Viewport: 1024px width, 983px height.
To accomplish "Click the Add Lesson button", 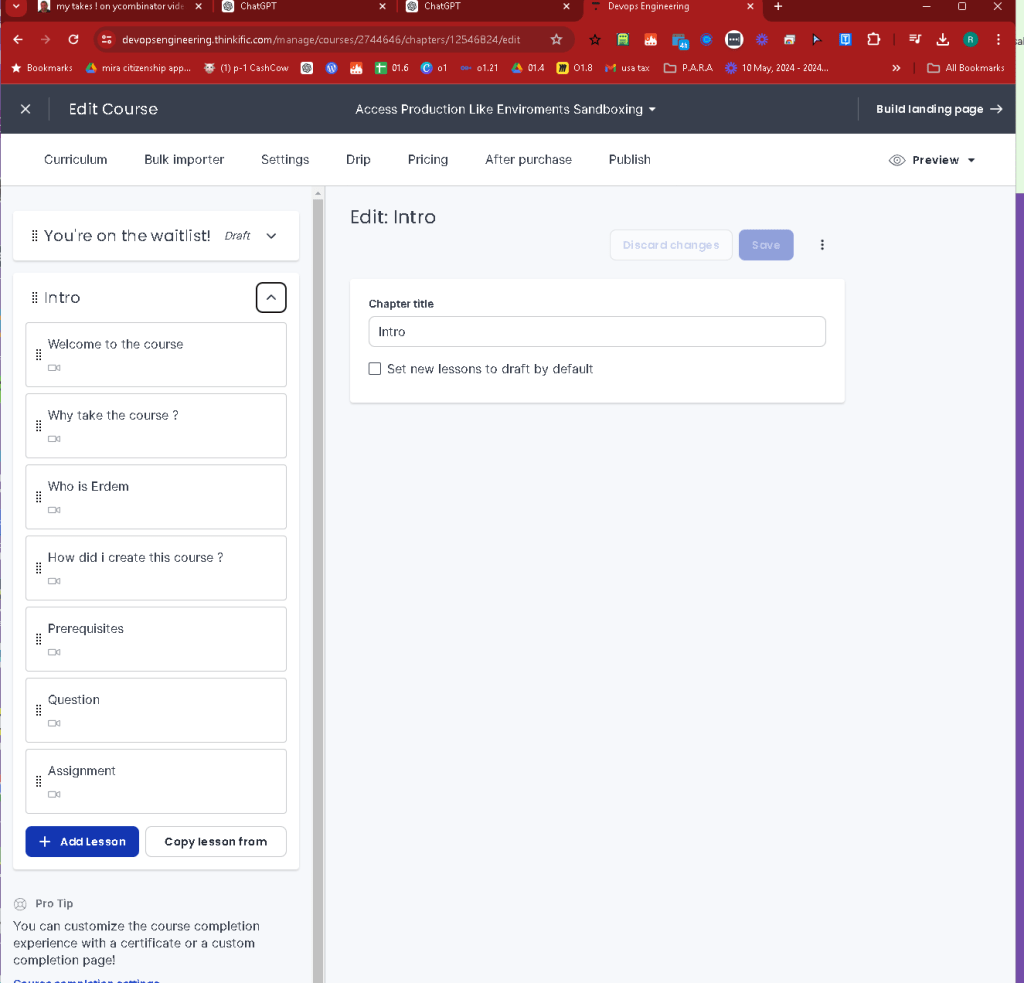I will 82,842.
